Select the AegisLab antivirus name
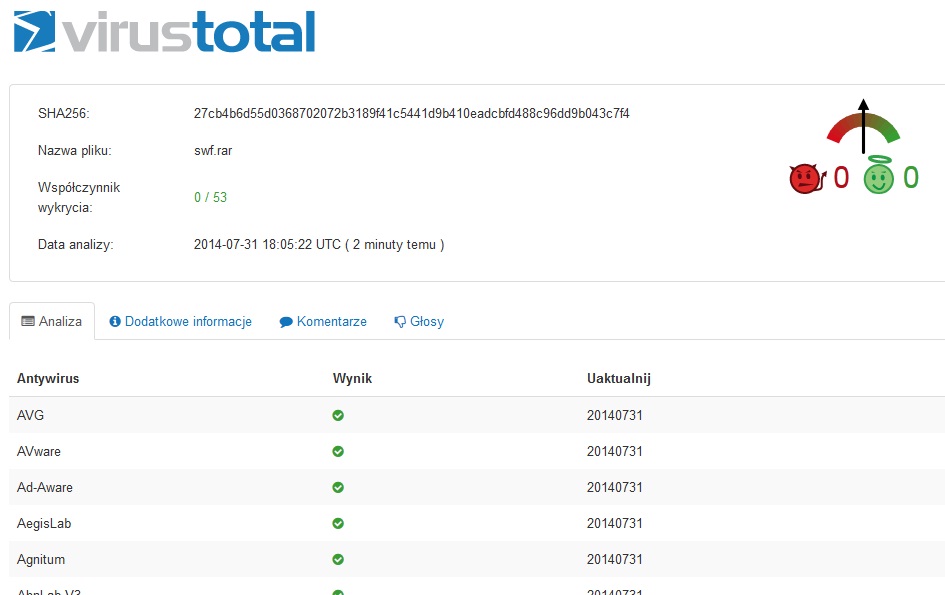This screenshot has width=945, height=595. [x=44, y=523]
